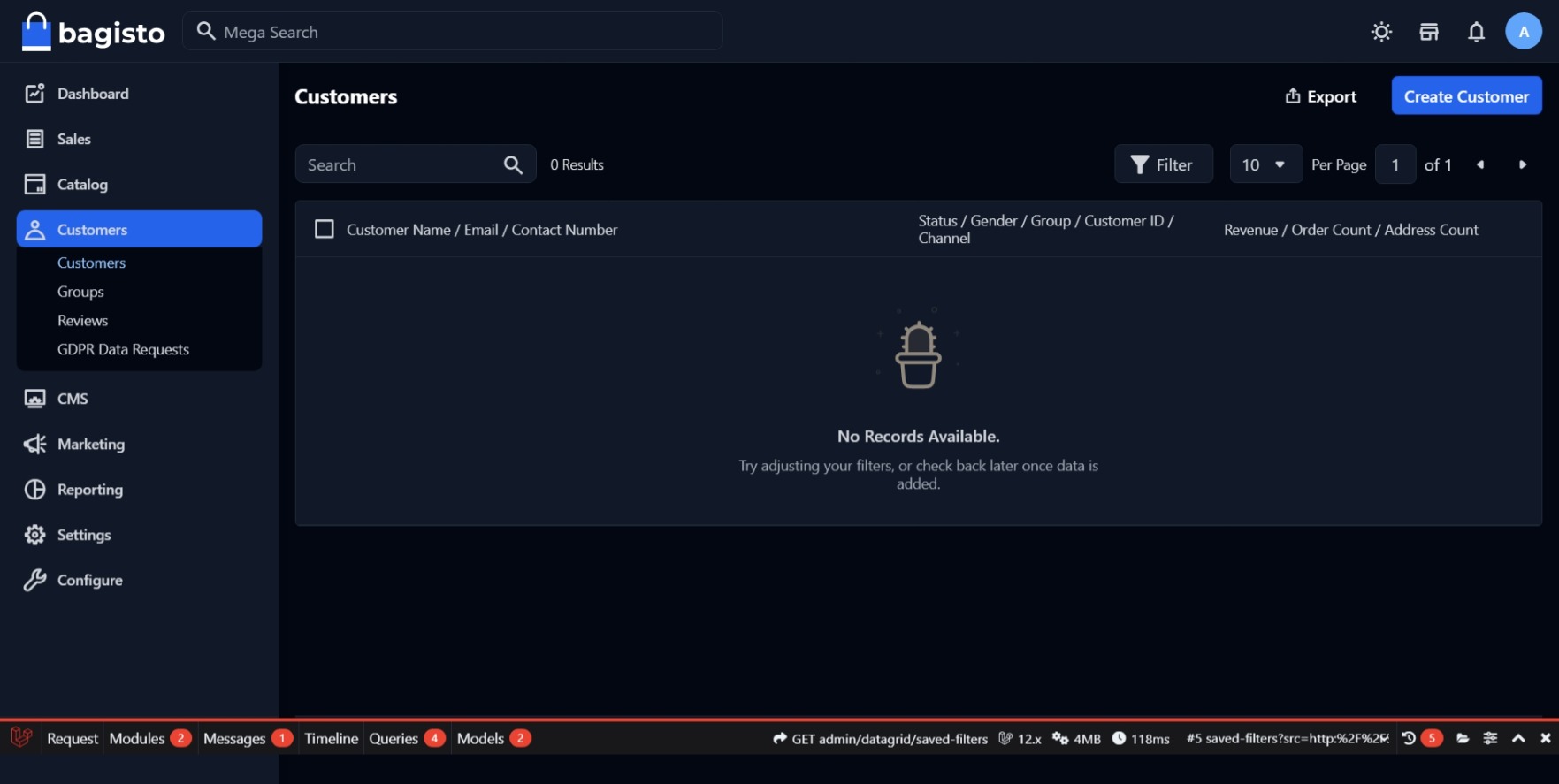Click Customer Name / Email column header
1559x784 pixels.
tap(482, 230)
